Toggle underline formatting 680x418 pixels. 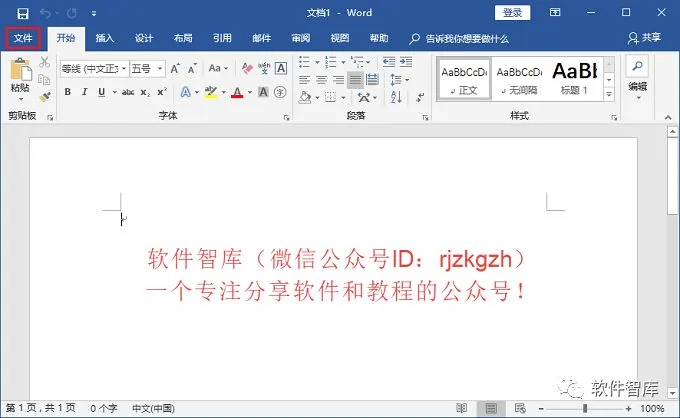click(x=101, y=92)
